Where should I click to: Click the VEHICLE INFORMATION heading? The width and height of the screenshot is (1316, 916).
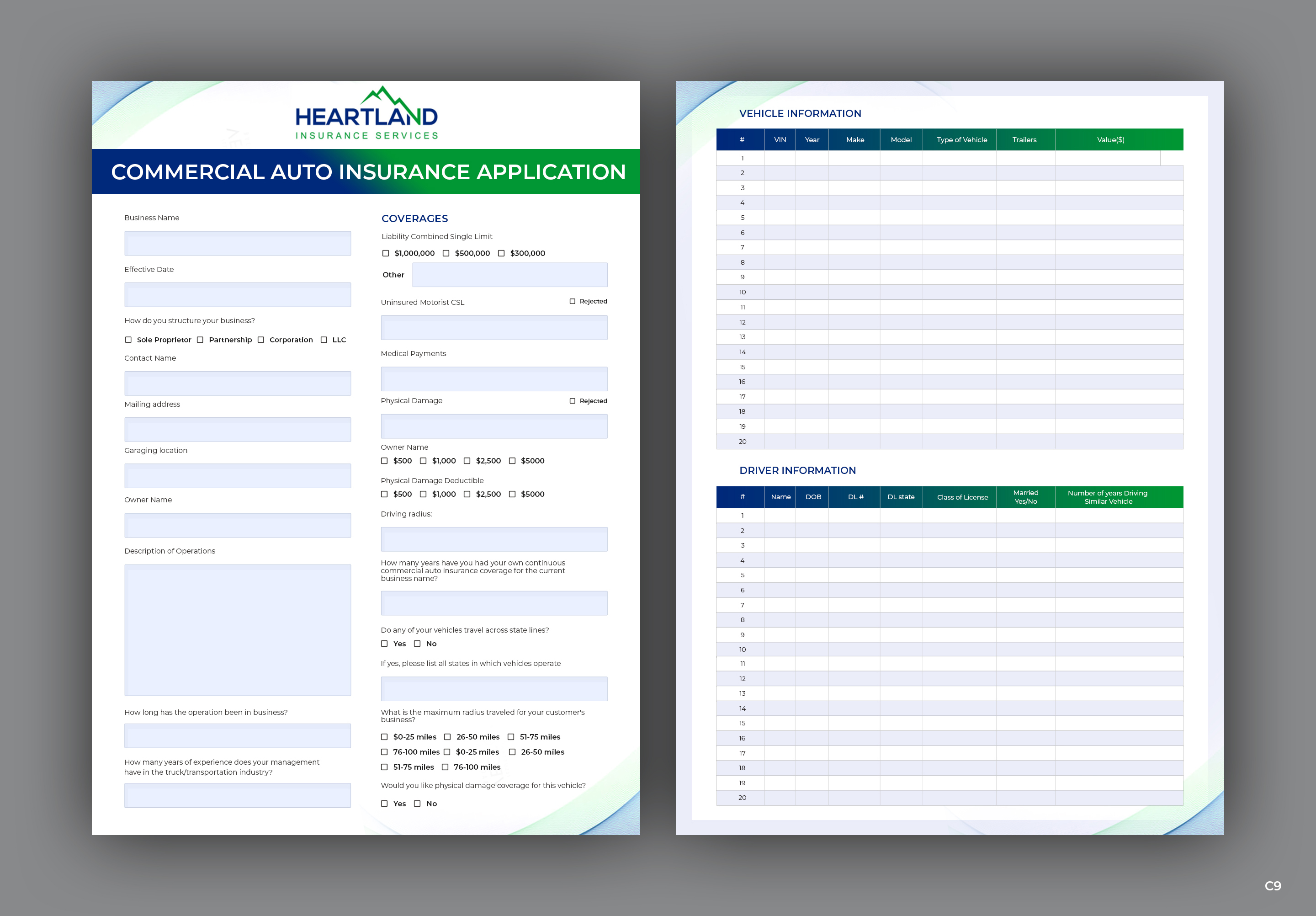800,113
